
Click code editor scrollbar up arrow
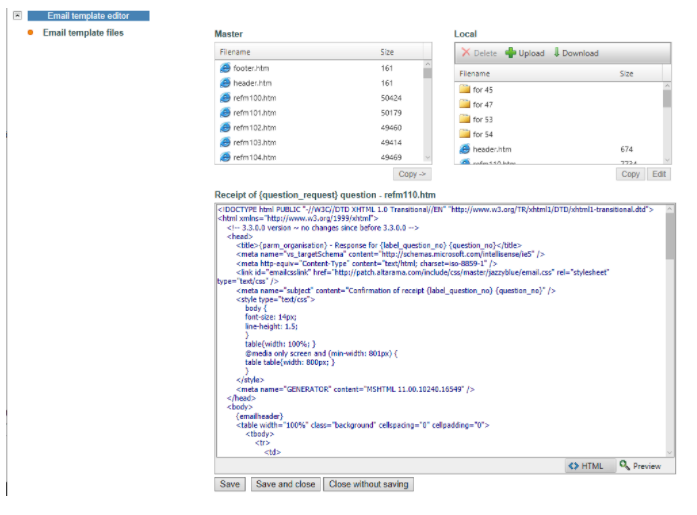point(670,208)
